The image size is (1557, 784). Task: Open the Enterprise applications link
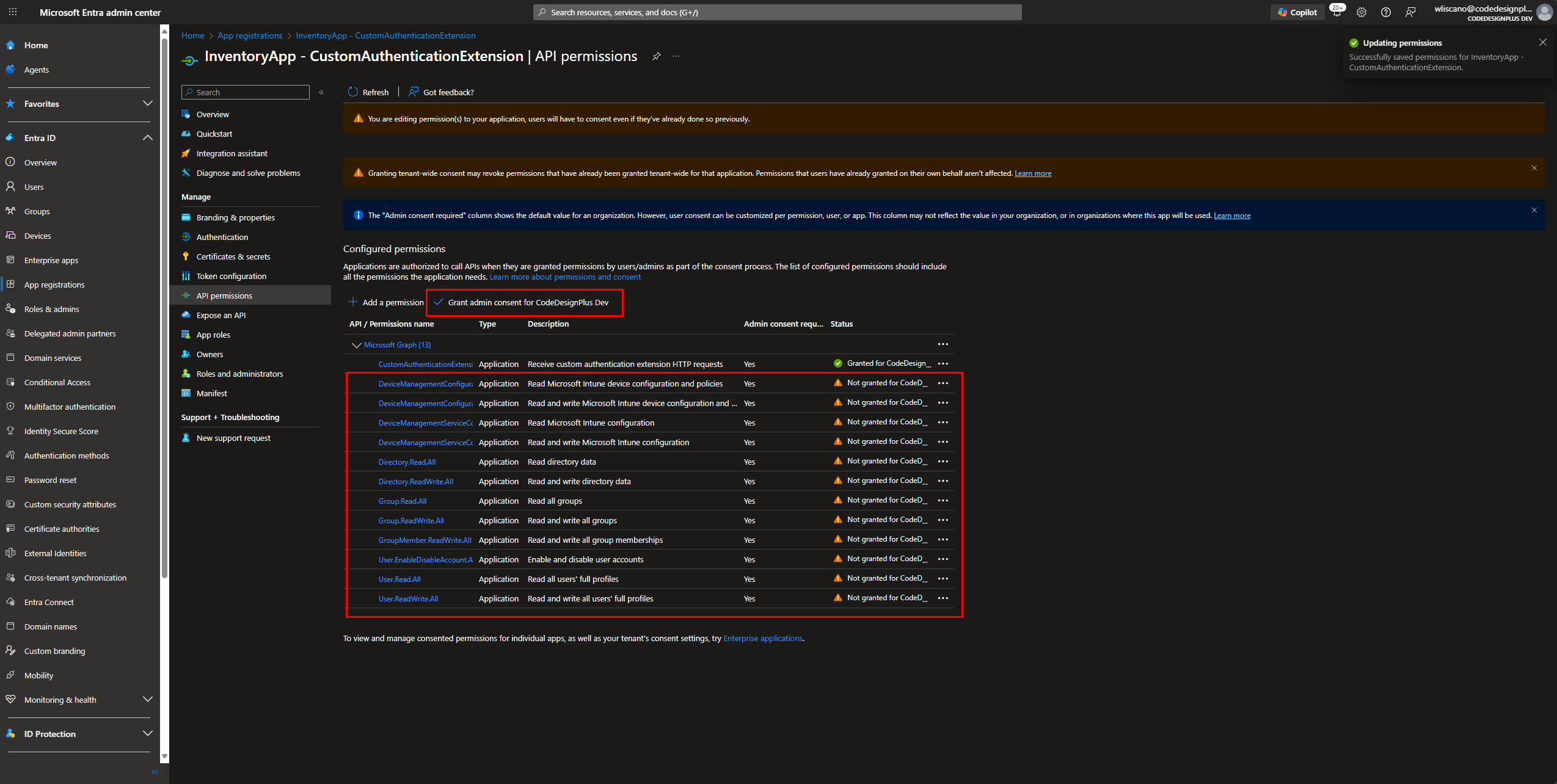[763, 639]
